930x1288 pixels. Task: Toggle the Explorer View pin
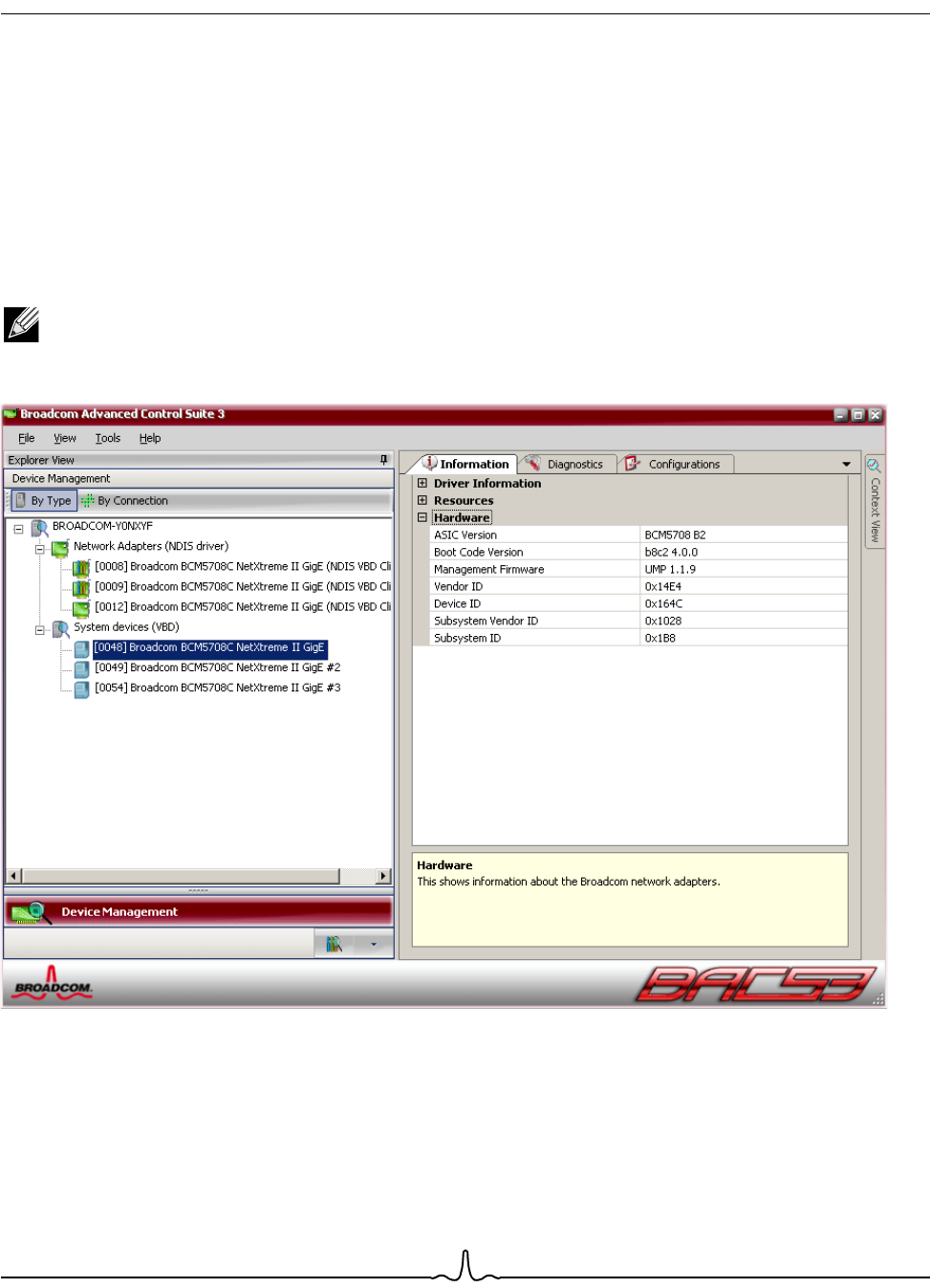coord(384,460)
